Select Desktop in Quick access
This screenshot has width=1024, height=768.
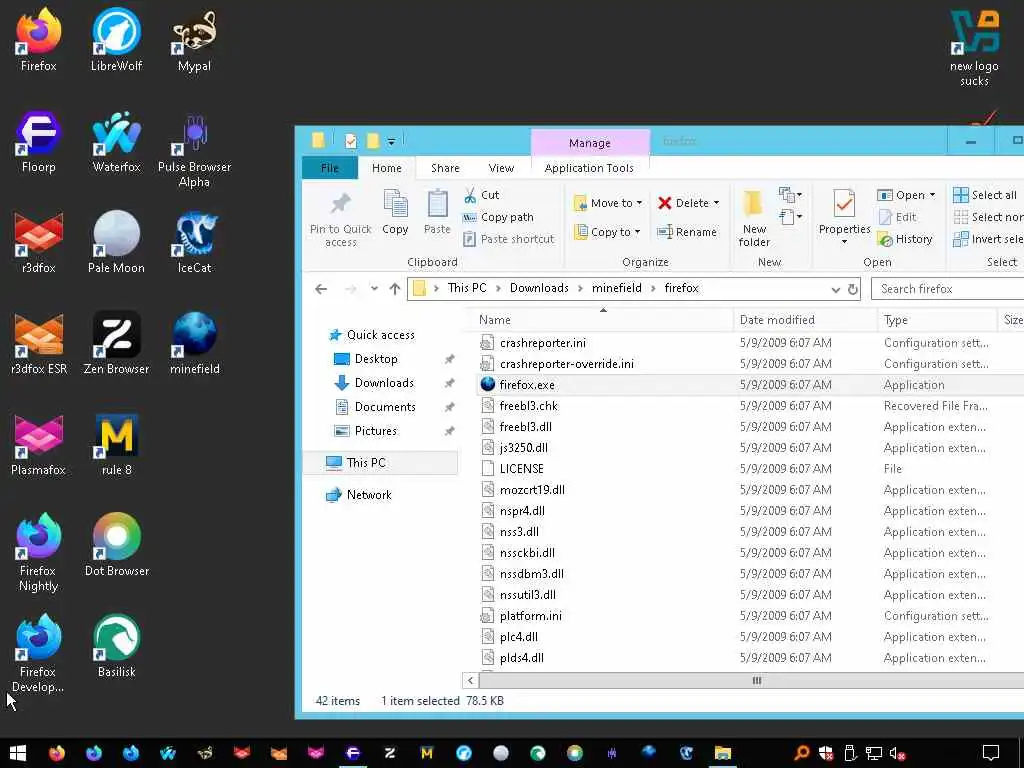click(x=376, y=359)
